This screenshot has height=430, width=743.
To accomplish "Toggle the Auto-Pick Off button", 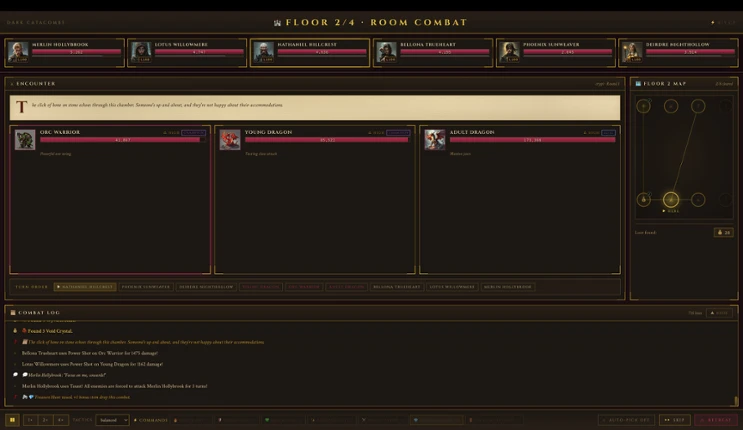I will pos(626,420).
